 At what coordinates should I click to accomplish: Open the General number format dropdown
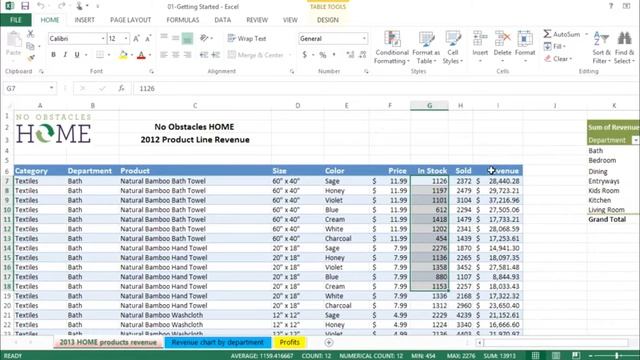364,39
